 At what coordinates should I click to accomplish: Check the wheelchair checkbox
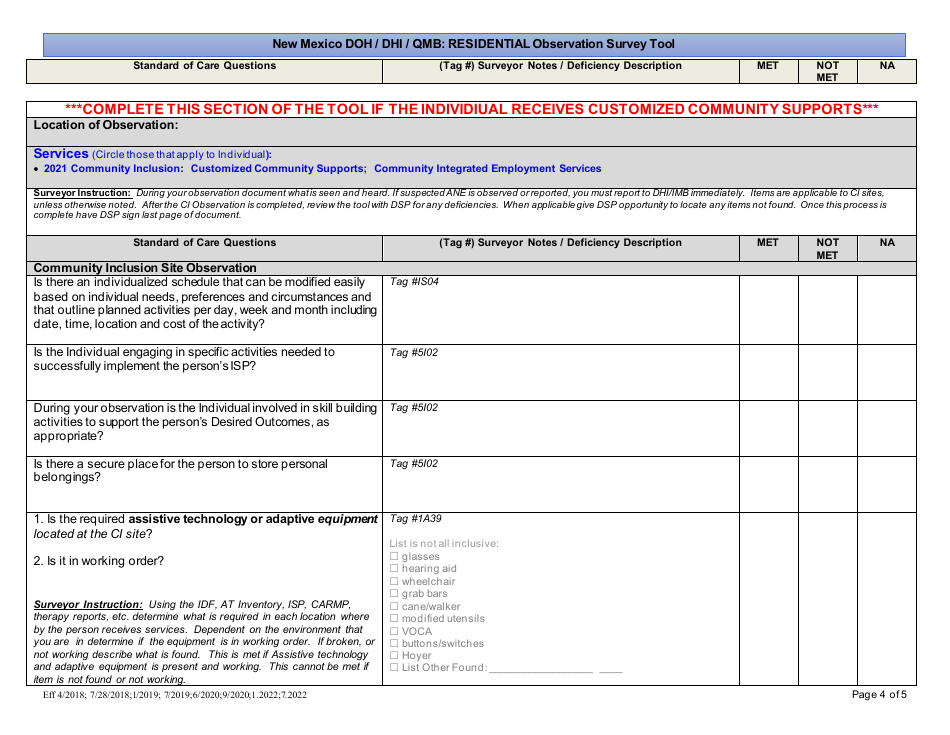click(x=394, y=581)
